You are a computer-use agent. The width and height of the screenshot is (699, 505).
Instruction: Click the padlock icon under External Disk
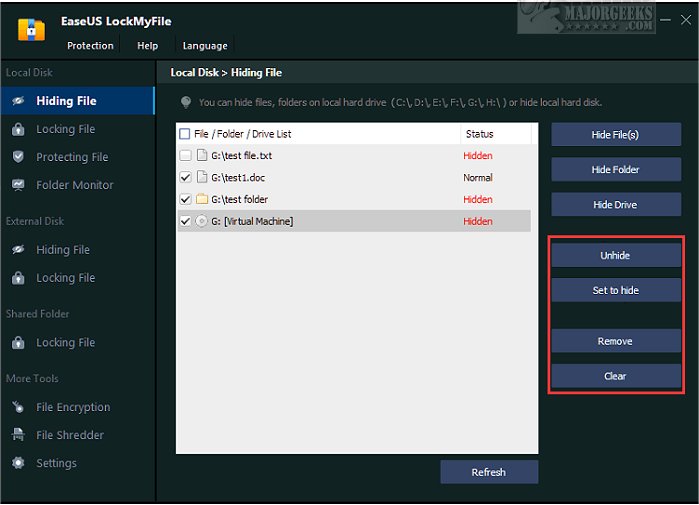18,278
